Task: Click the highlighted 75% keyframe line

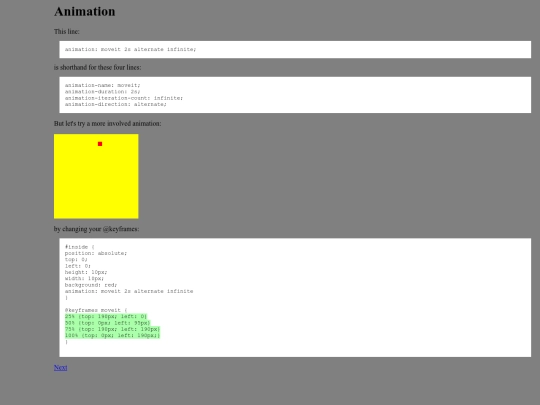Action: click(112, 329)
